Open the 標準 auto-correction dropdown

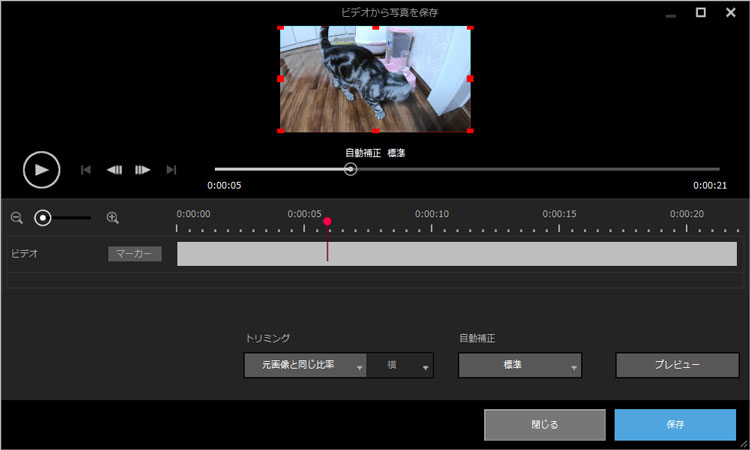(520, 366)
